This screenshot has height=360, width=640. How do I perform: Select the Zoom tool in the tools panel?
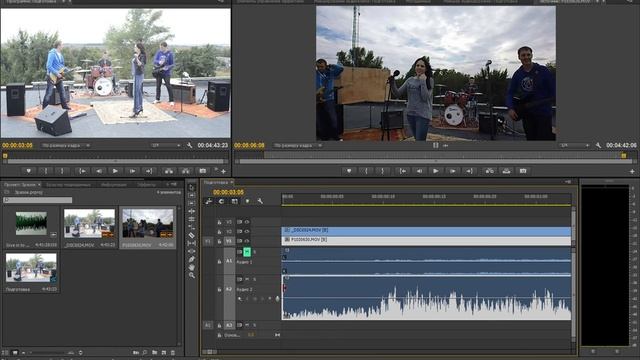(x=192, y=276)
